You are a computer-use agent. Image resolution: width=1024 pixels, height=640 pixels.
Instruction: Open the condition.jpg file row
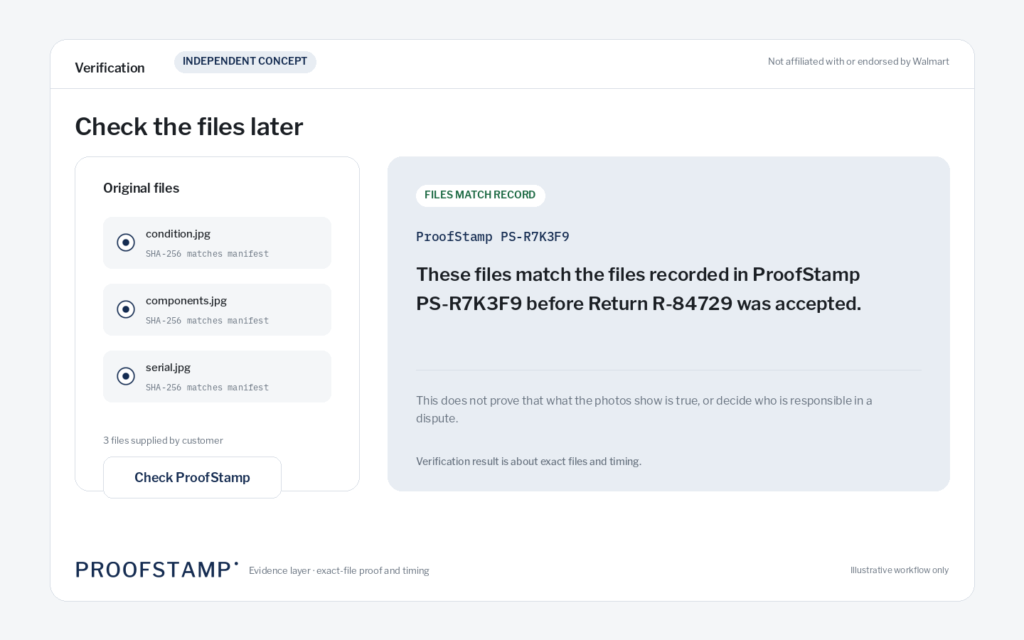(x=217, y=243)
